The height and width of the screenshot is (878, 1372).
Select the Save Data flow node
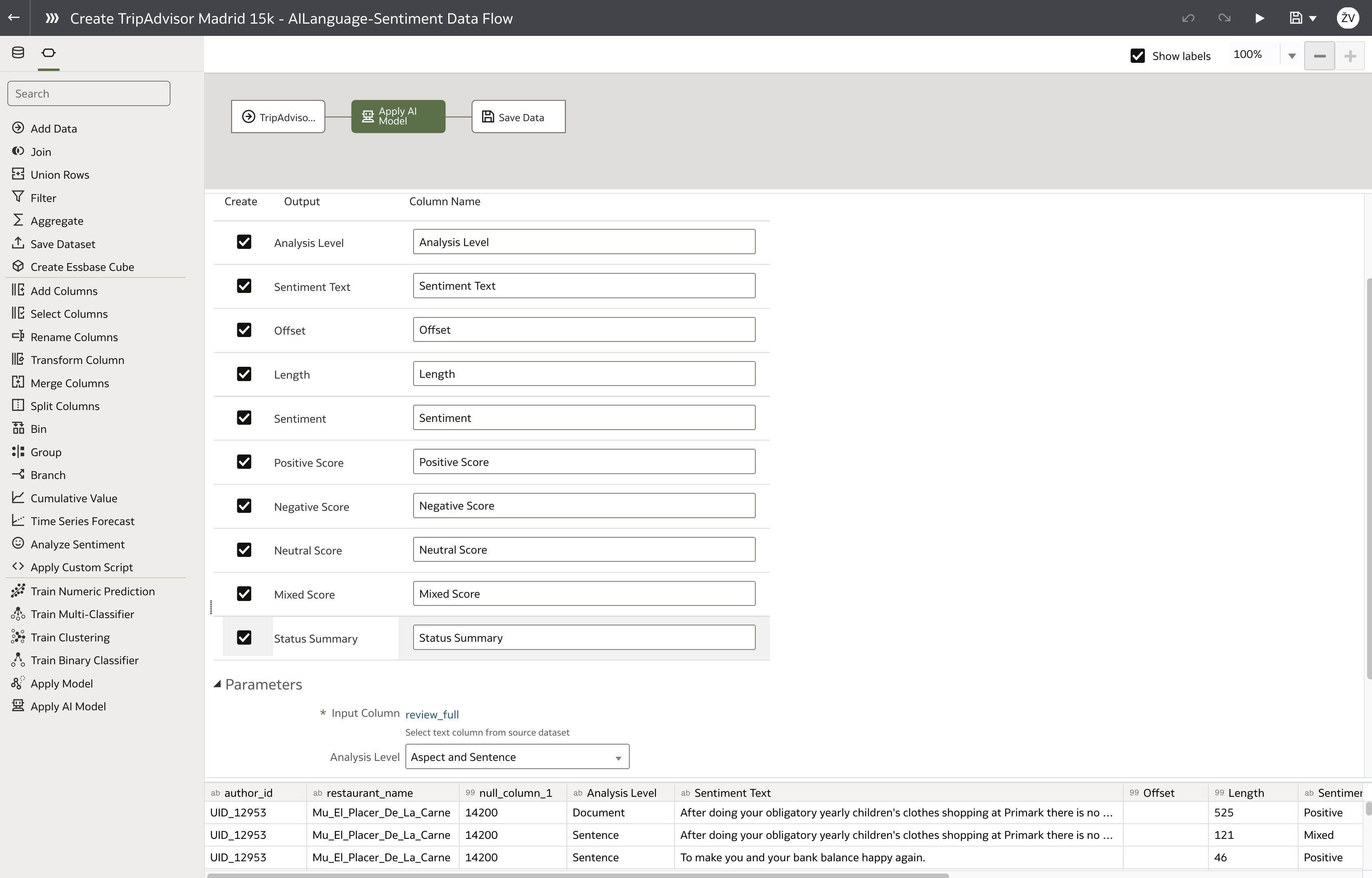pyautogui.click(x=518, y=117)
